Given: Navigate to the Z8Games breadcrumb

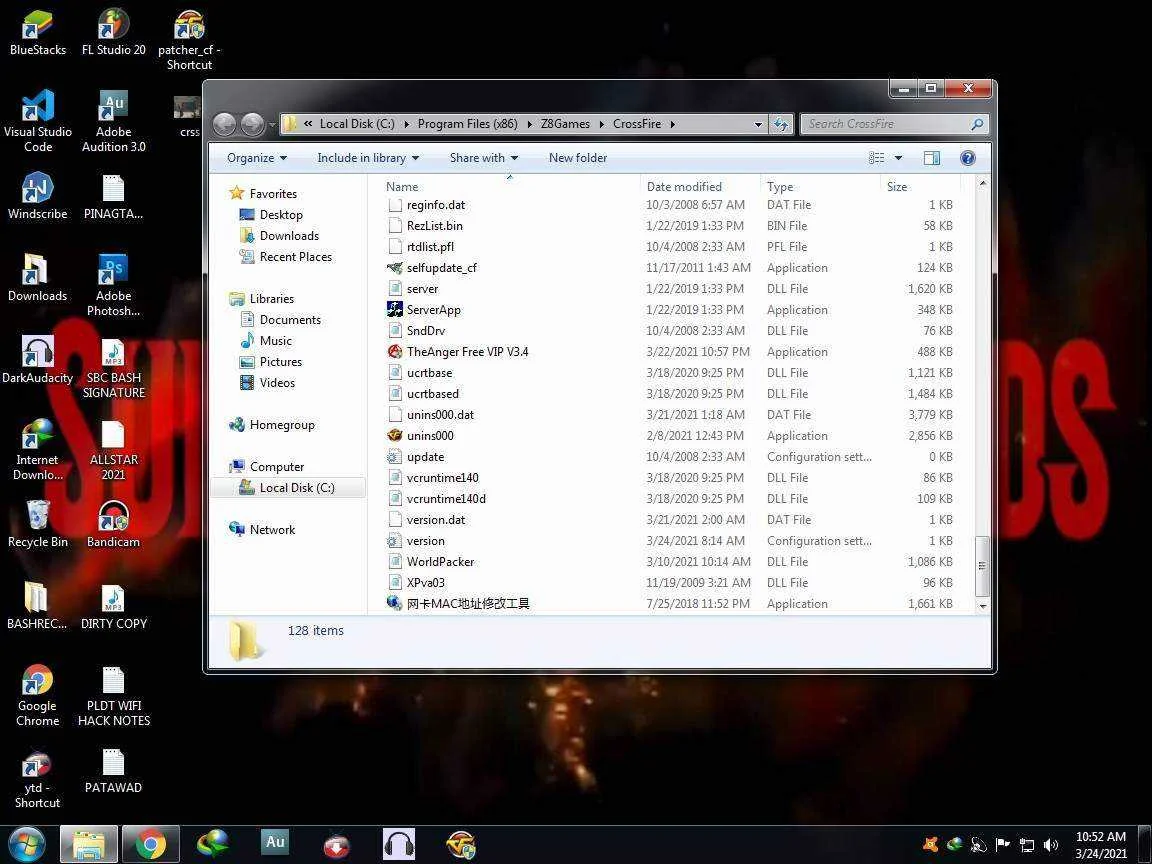Looking at the screenshot, I should point(565,124).
